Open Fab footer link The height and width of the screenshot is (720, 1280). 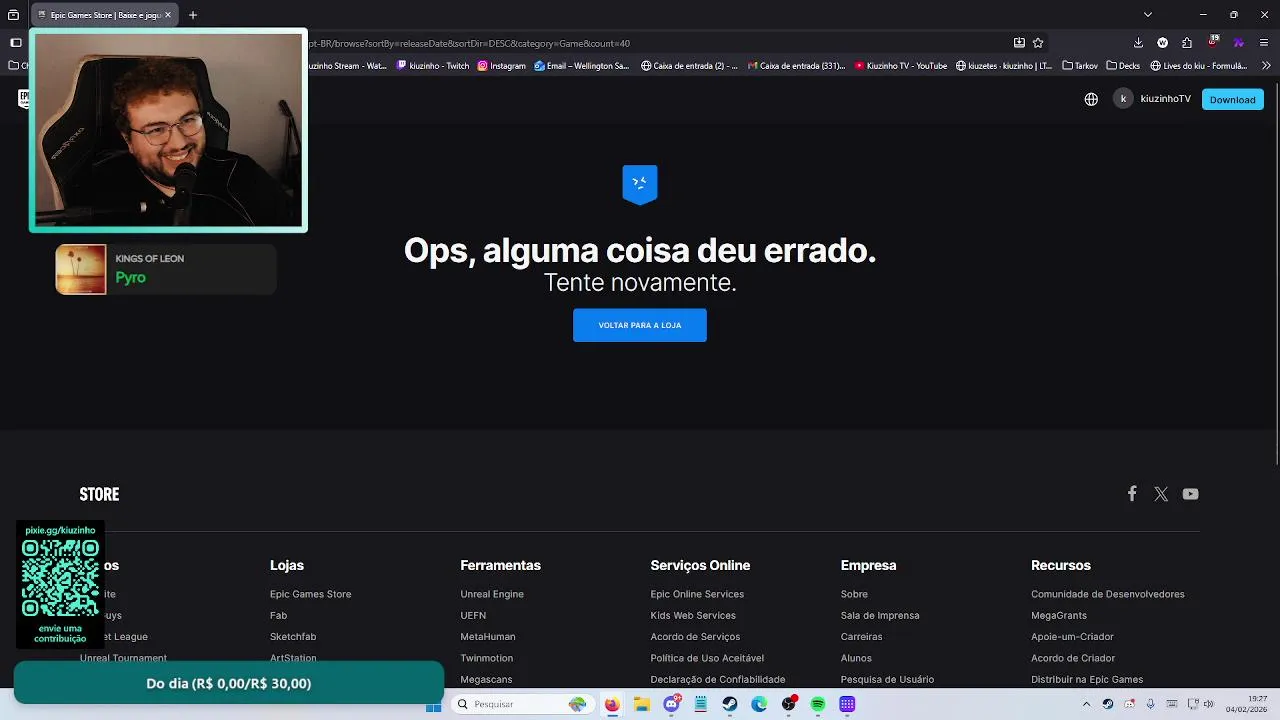point(278,616)
